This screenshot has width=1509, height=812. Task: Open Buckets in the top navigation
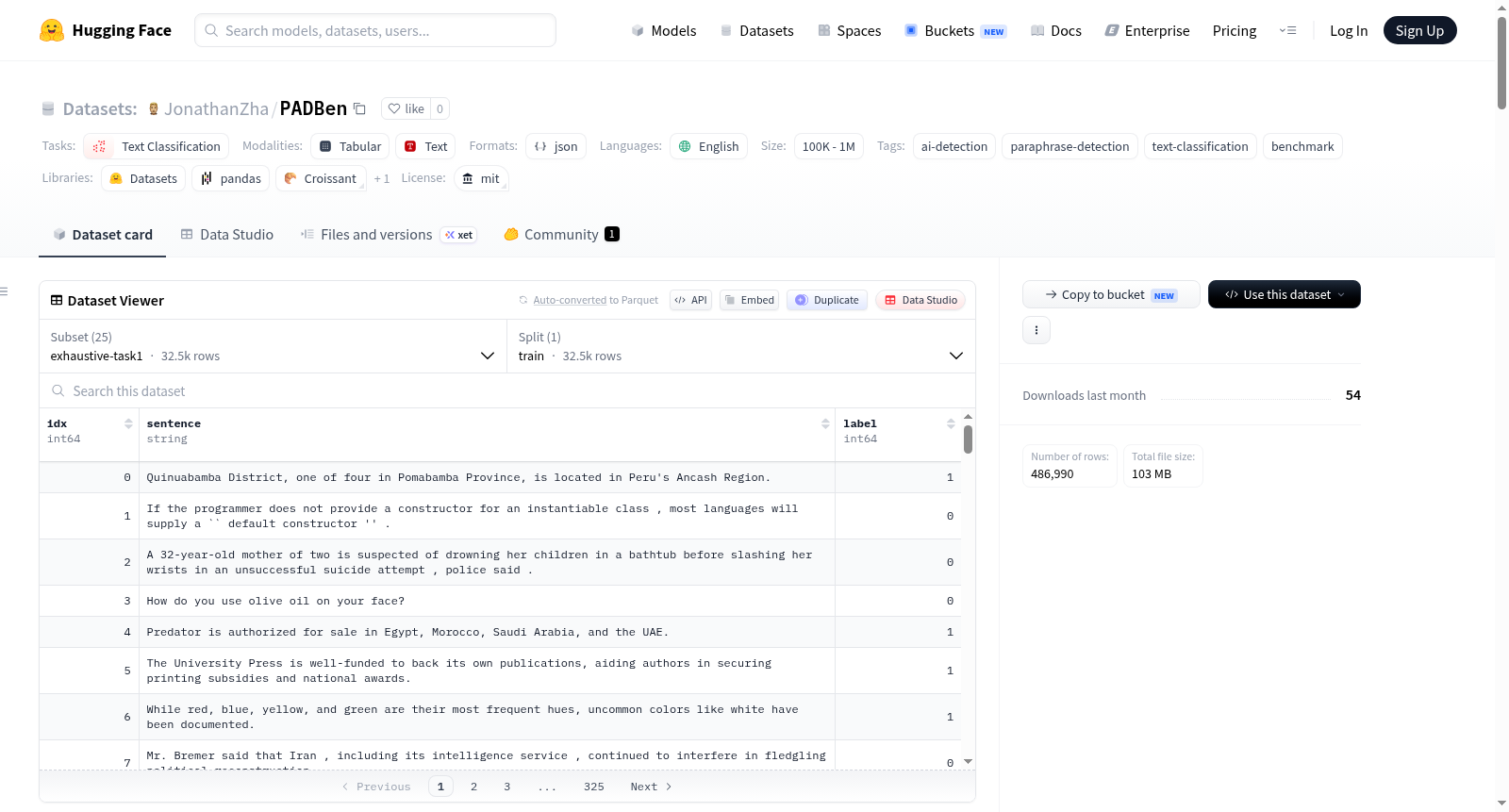[955, 30]
